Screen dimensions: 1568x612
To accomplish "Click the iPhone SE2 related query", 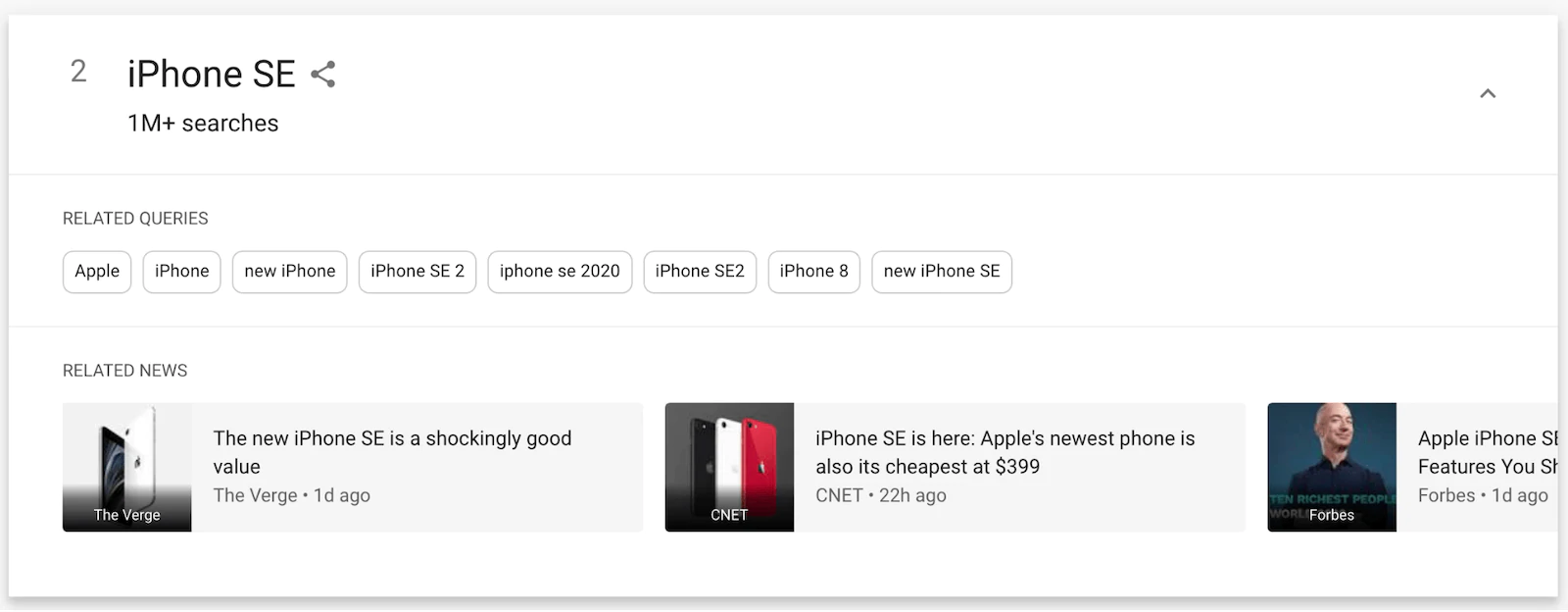I will [x=700, y=272].
